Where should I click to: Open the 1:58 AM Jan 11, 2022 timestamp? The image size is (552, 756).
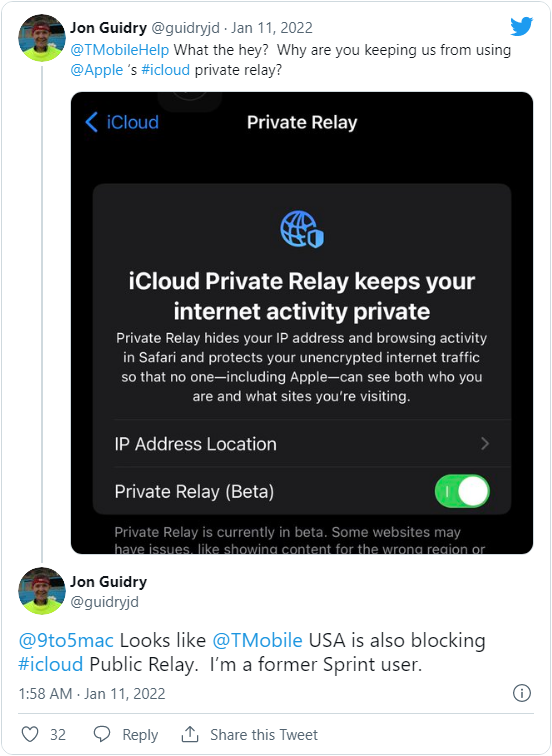pos(92,693)
